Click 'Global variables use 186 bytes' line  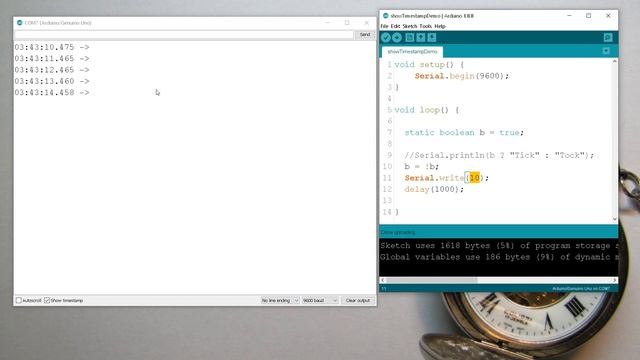pos(499,257)
